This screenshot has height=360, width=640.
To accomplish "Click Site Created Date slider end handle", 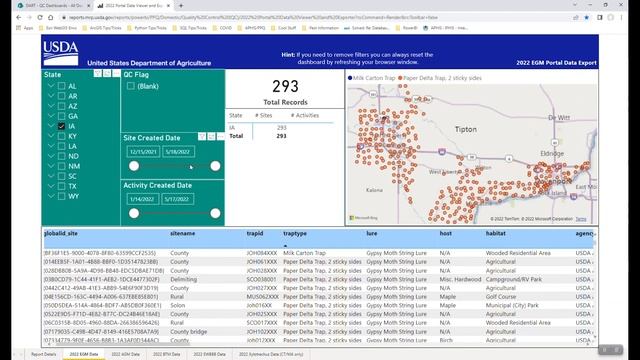I will [x=215, y=166].
